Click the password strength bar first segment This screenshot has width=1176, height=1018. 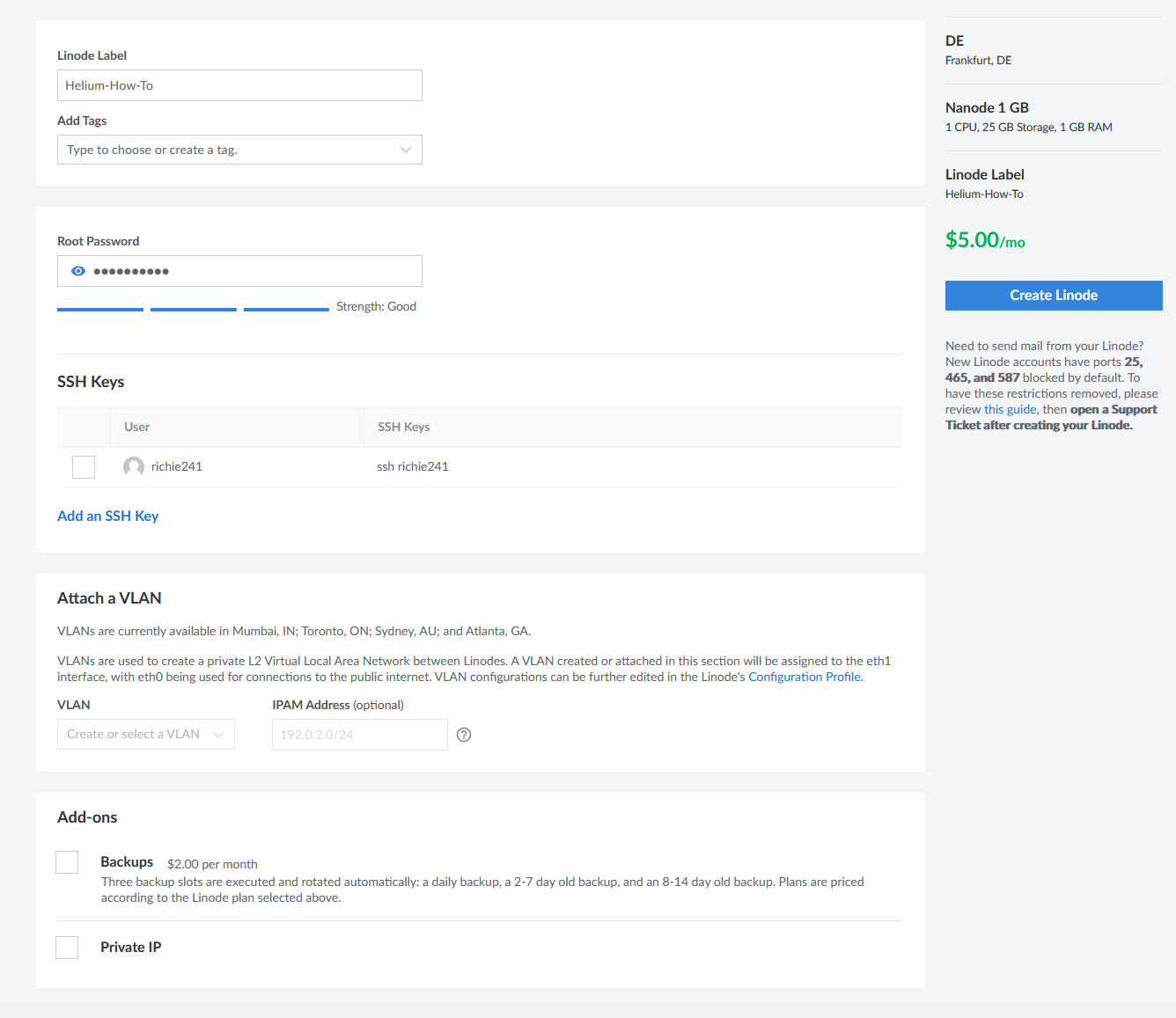coord(100,310)
